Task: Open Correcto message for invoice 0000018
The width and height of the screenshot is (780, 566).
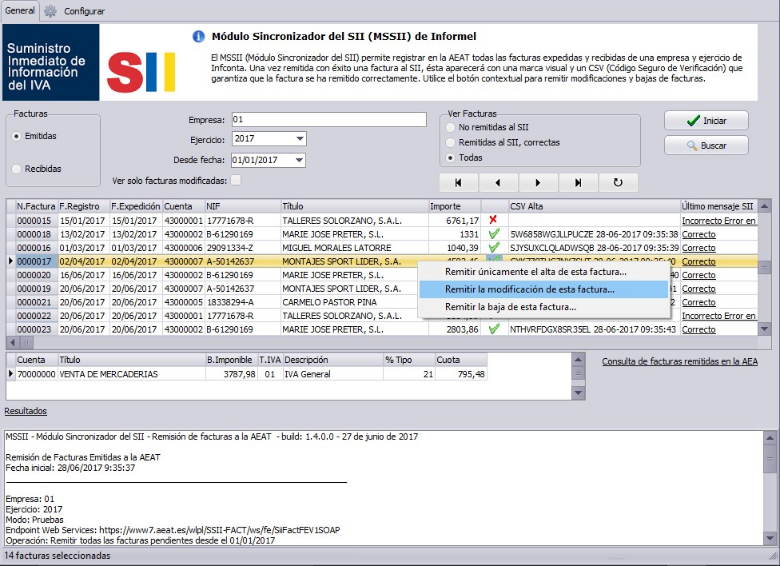Action: [x=698, y=234]
